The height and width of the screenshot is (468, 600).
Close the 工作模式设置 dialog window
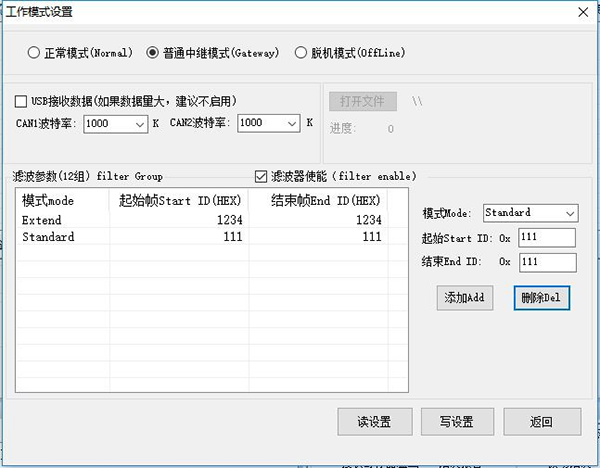point(582,12)
